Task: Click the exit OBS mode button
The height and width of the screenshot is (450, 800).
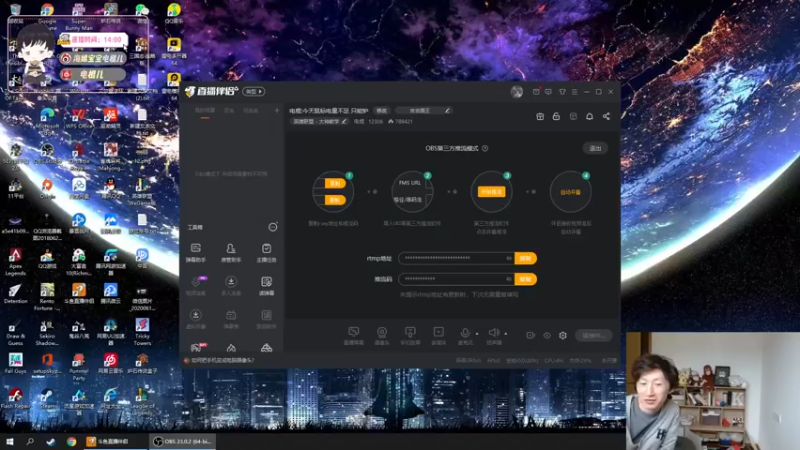Action: 595,148
